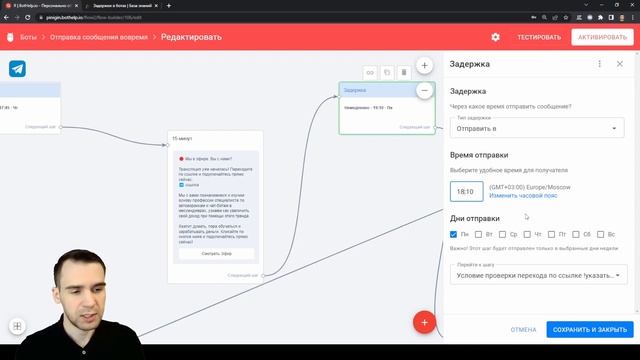
Task: Open the grid layout button at bottom left
Action: [x=17, y=326]
